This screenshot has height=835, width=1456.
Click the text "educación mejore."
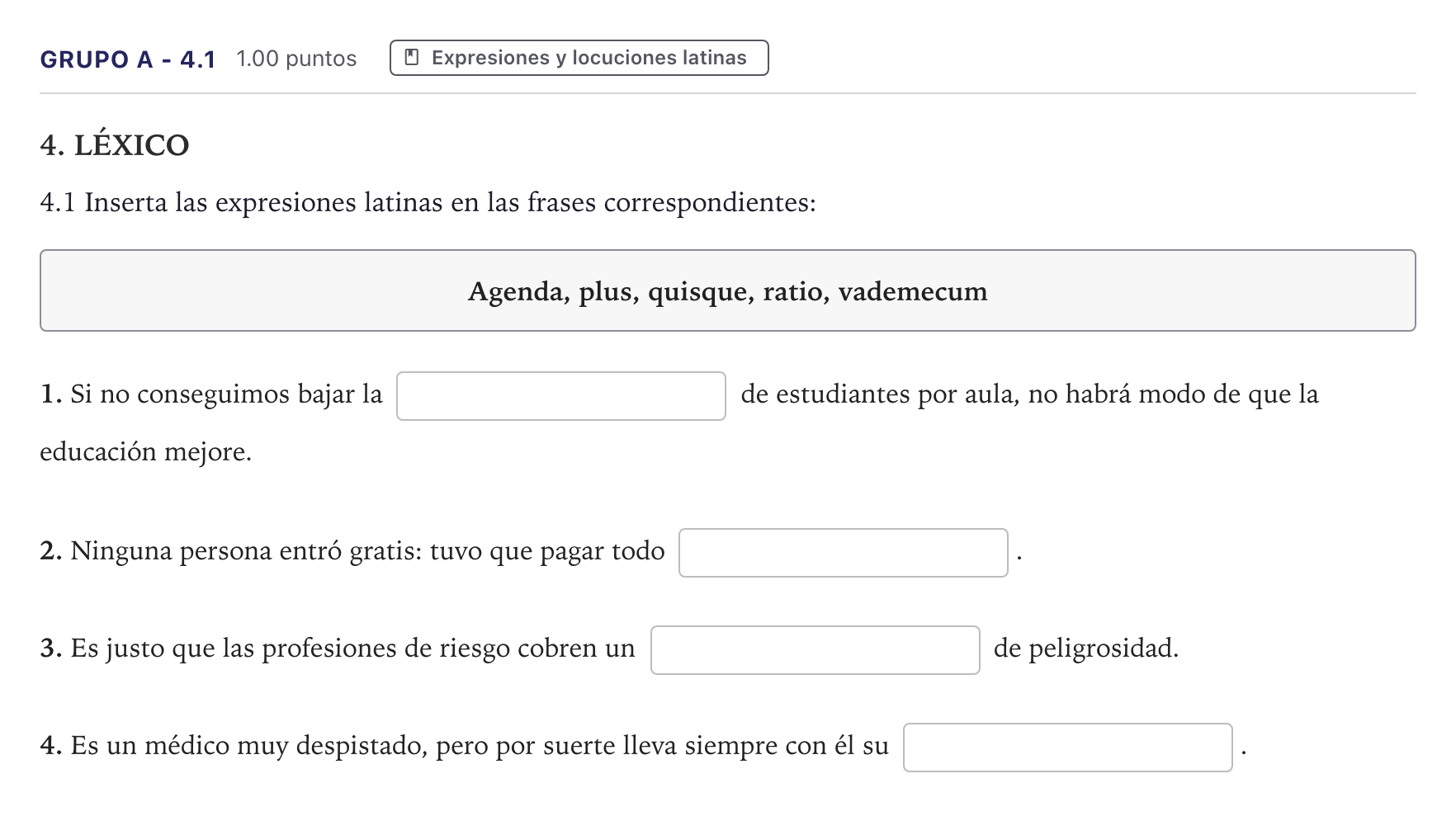(146, 452)
